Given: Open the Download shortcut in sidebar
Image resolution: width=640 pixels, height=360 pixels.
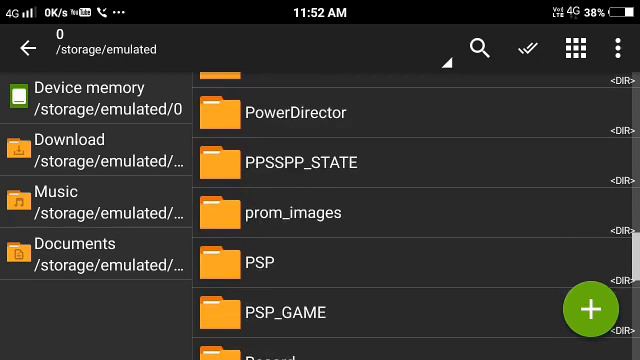Looking at the screenshot, I should pos(96,150).
